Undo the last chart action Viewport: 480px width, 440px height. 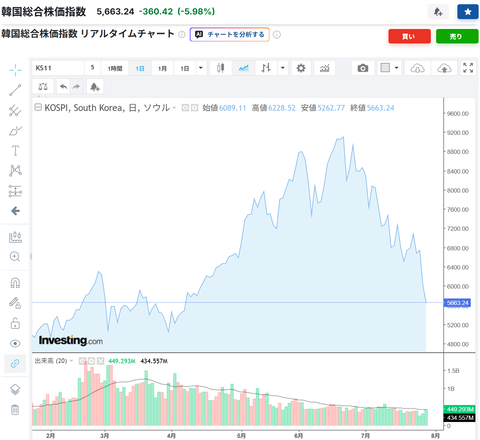63,87
